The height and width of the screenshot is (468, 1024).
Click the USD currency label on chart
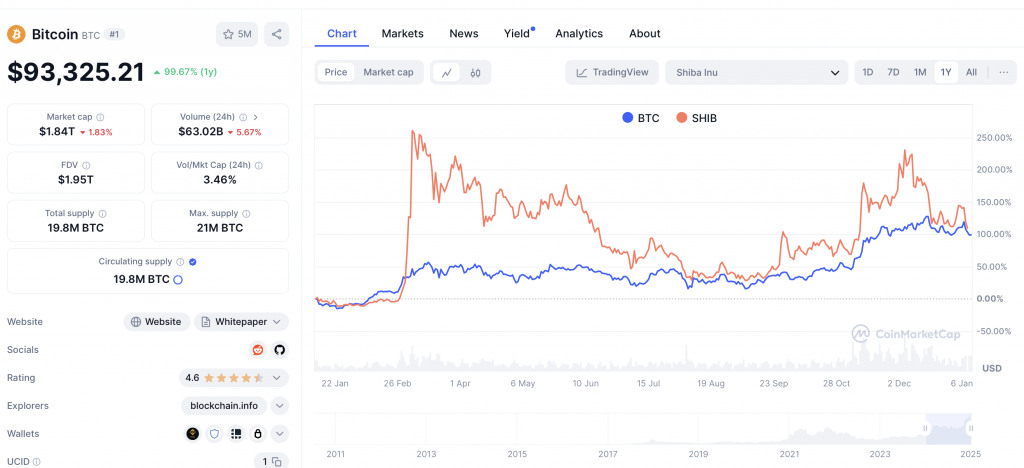[x=992, y=369]
